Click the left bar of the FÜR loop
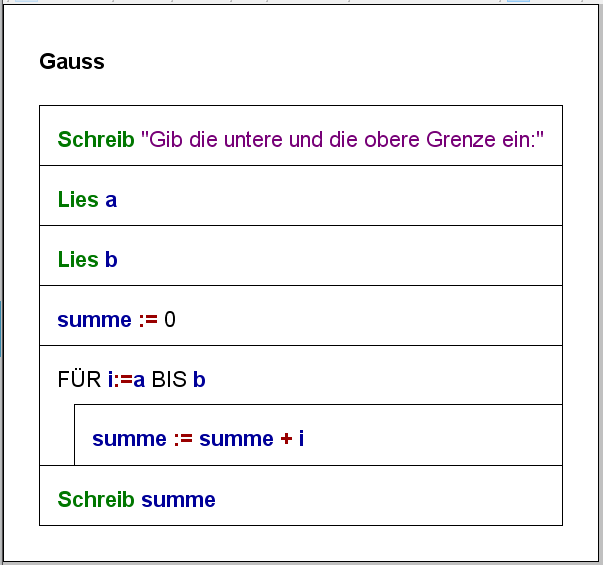603x565 pixels. point(57,435)
